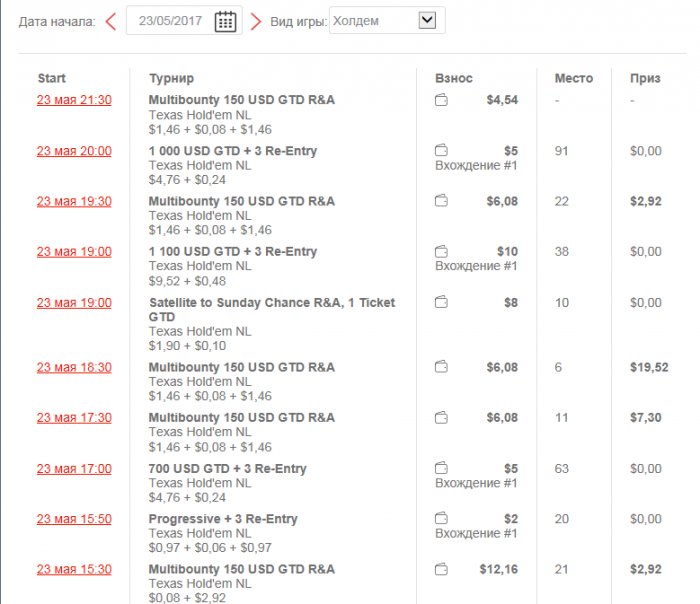The height and width of the screenshot is (604, 700).
Task: Expand the game type dropdown showing Холдем
Action: (428, 20)
